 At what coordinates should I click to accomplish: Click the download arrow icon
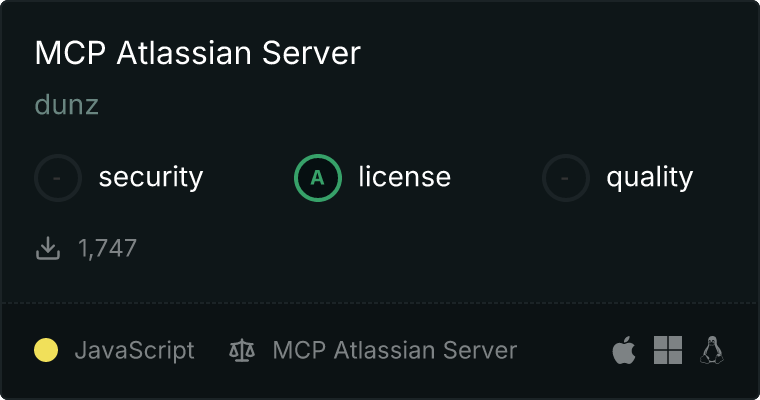(x=48, y=248)
